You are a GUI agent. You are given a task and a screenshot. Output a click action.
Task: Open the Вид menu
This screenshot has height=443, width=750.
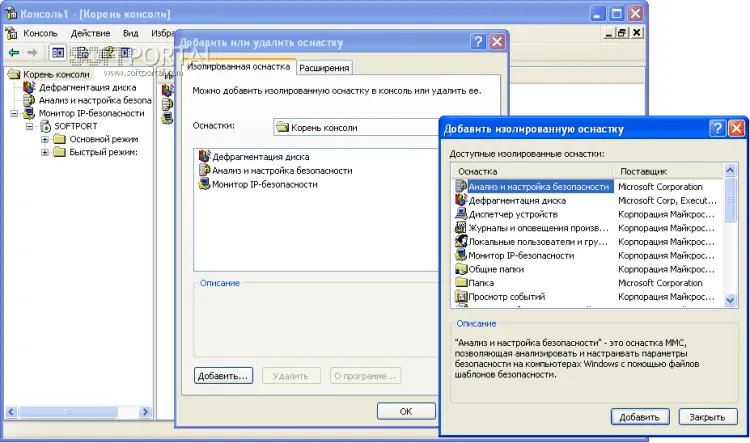click(x=131, y=33)
